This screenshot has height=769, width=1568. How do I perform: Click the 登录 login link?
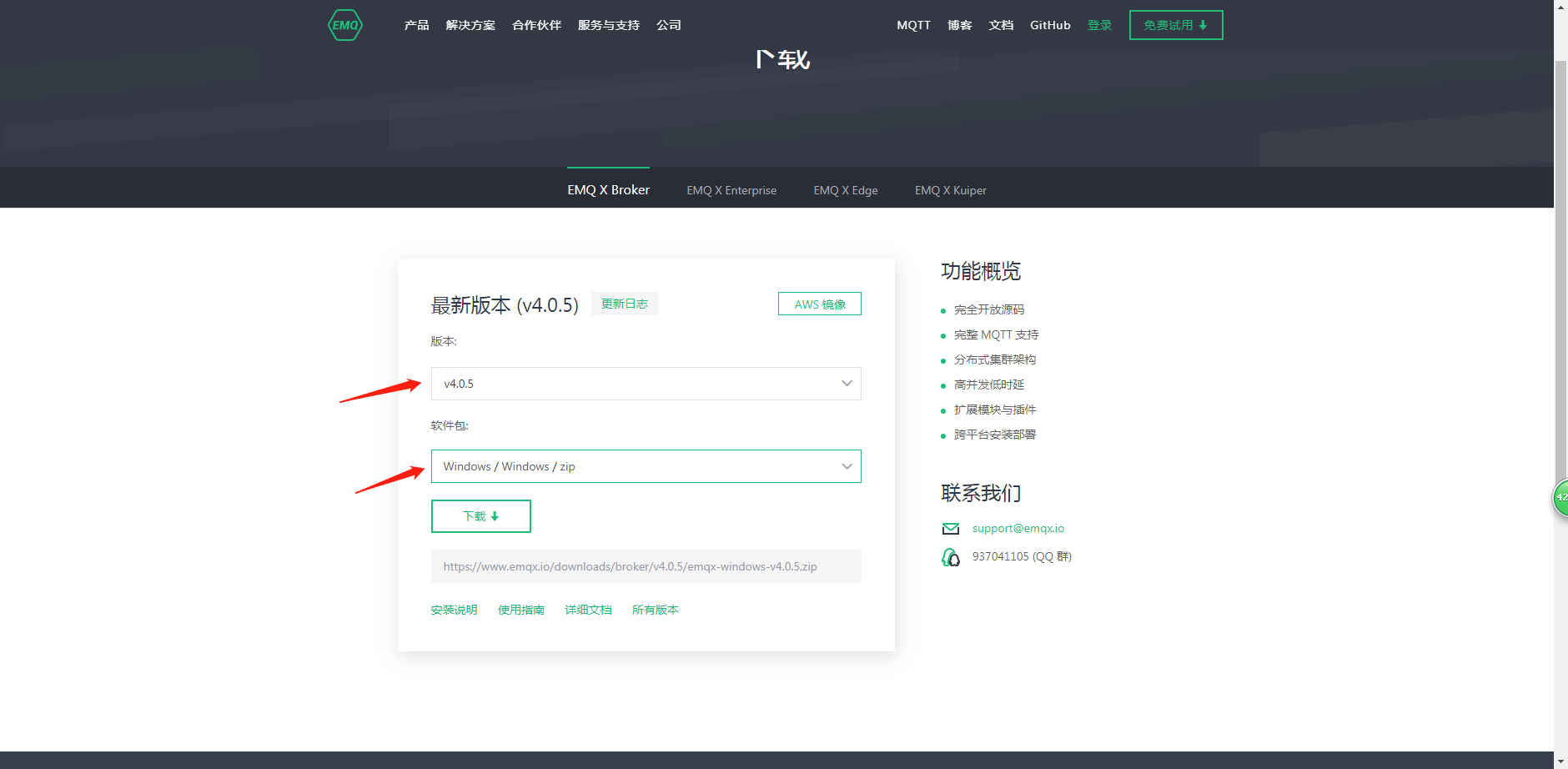coord(1100,25)
